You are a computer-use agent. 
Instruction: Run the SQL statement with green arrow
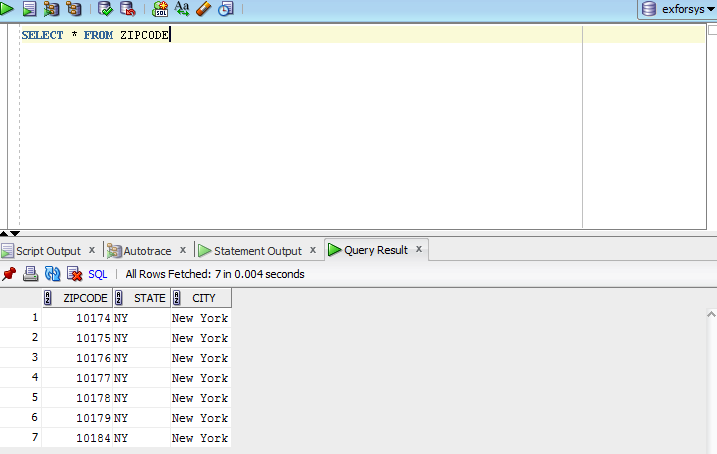pyautogui.click(x=7, y=9)
